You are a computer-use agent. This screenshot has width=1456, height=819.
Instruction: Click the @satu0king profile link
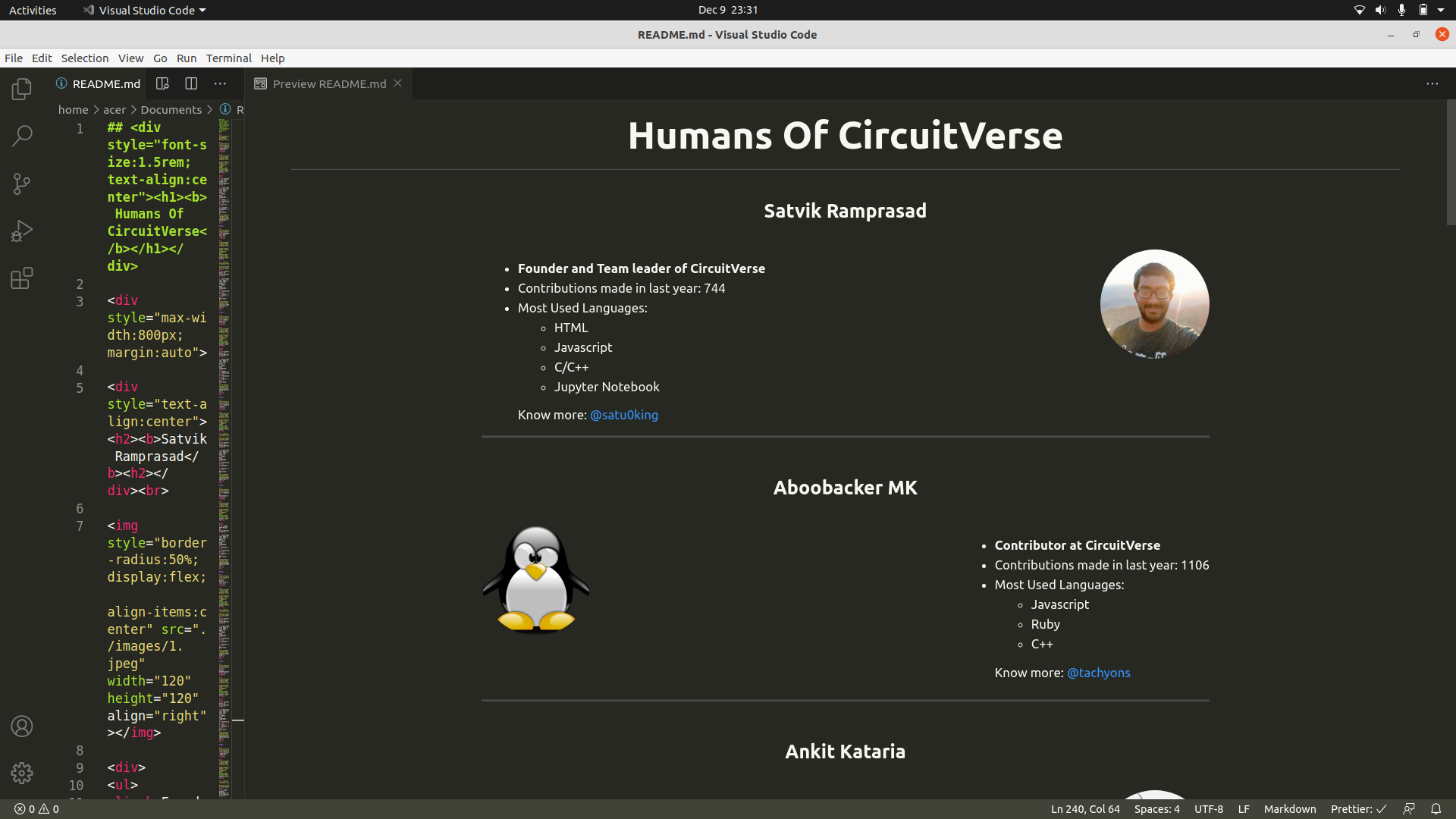click(x=623, y=415)
